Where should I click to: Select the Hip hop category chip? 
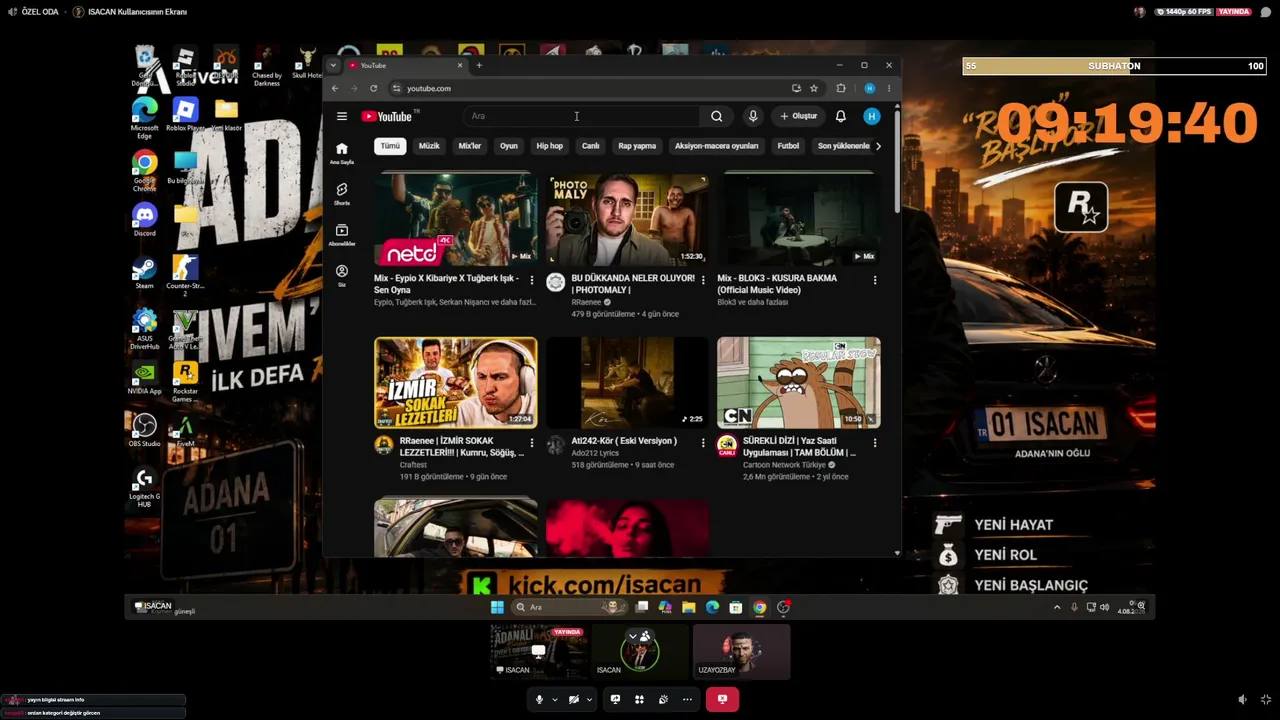tap(549, 146)
